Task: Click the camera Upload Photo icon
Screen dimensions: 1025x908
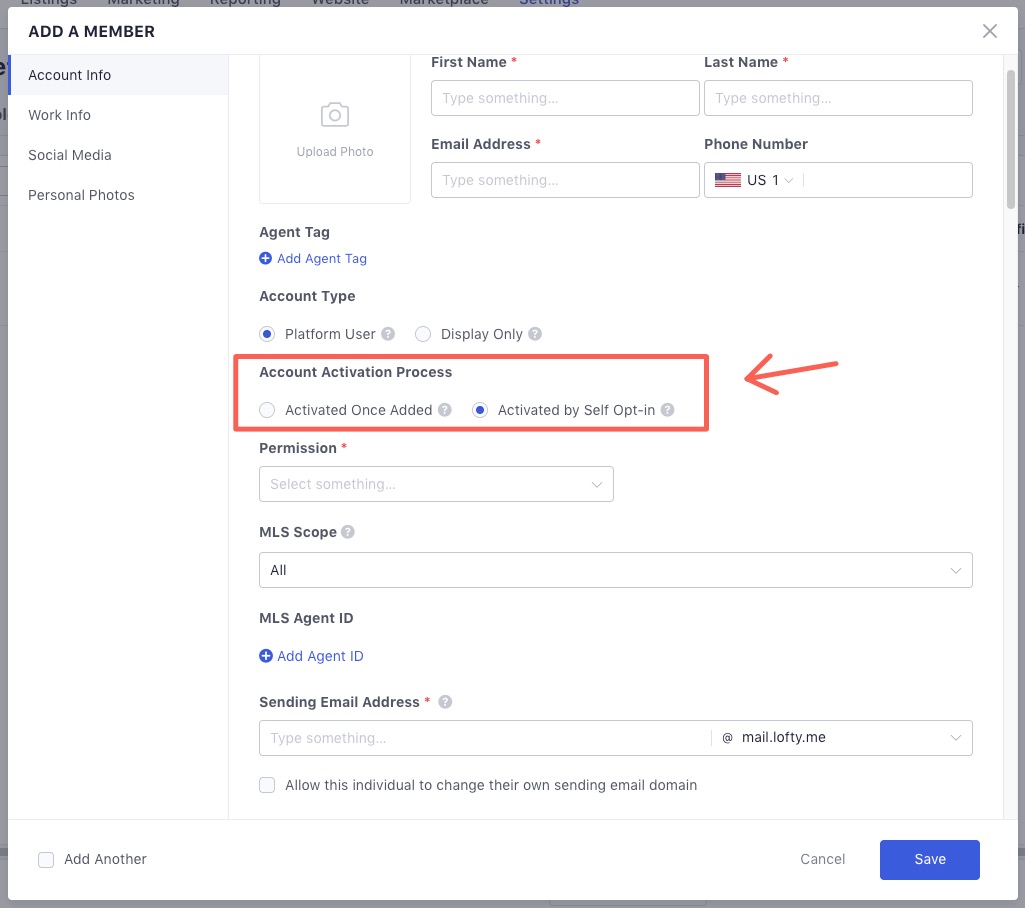Action: pyautogui.click(x=334, y=115)
